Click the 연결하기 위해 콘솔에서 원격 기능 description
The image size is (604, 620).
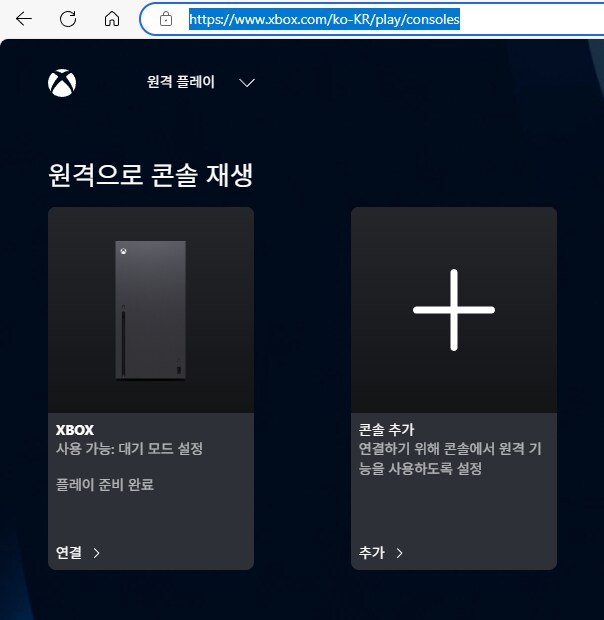[x=450, y=459]
